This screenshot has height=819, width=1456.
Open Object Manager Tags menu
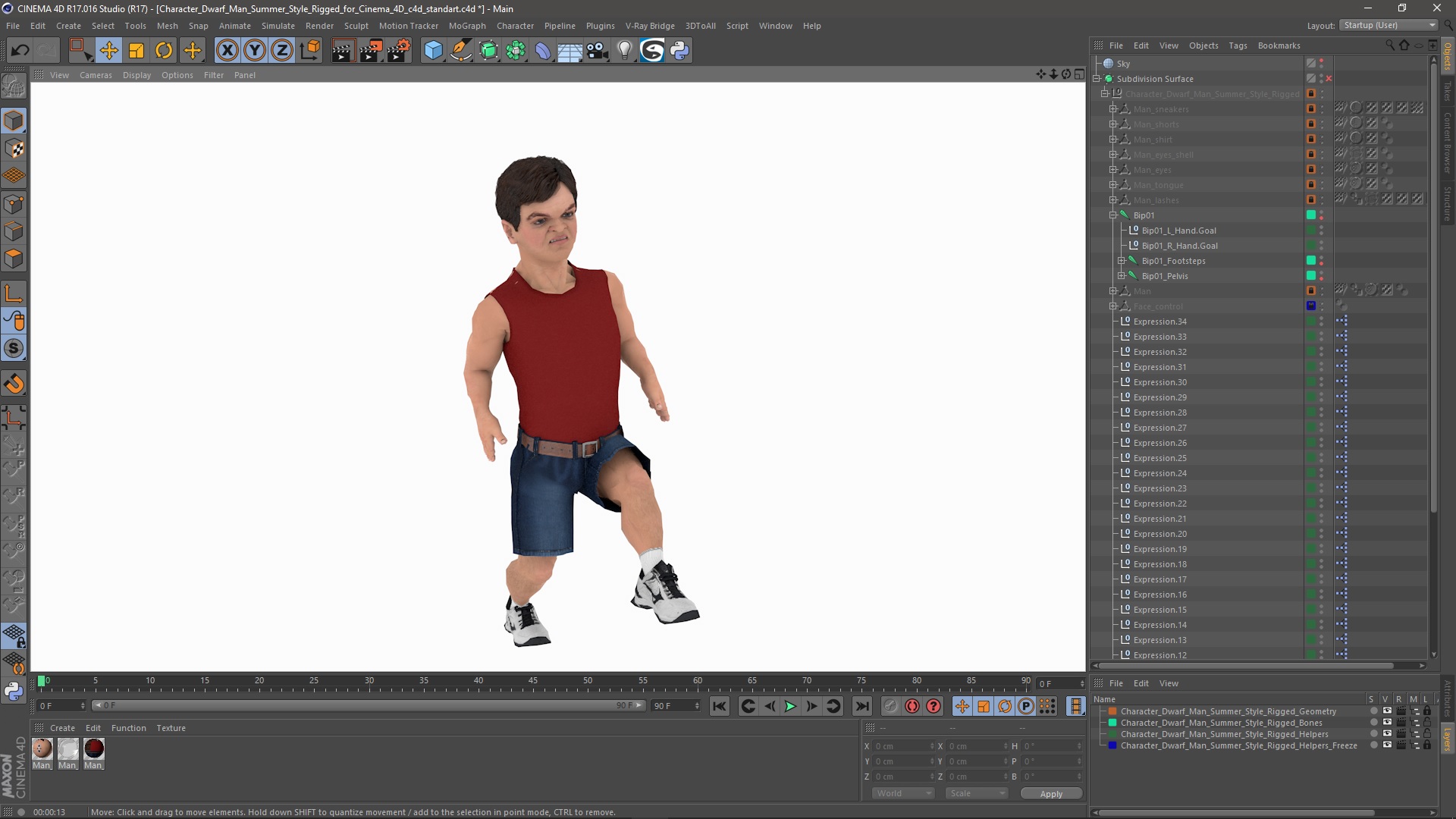coord(1238,45)
